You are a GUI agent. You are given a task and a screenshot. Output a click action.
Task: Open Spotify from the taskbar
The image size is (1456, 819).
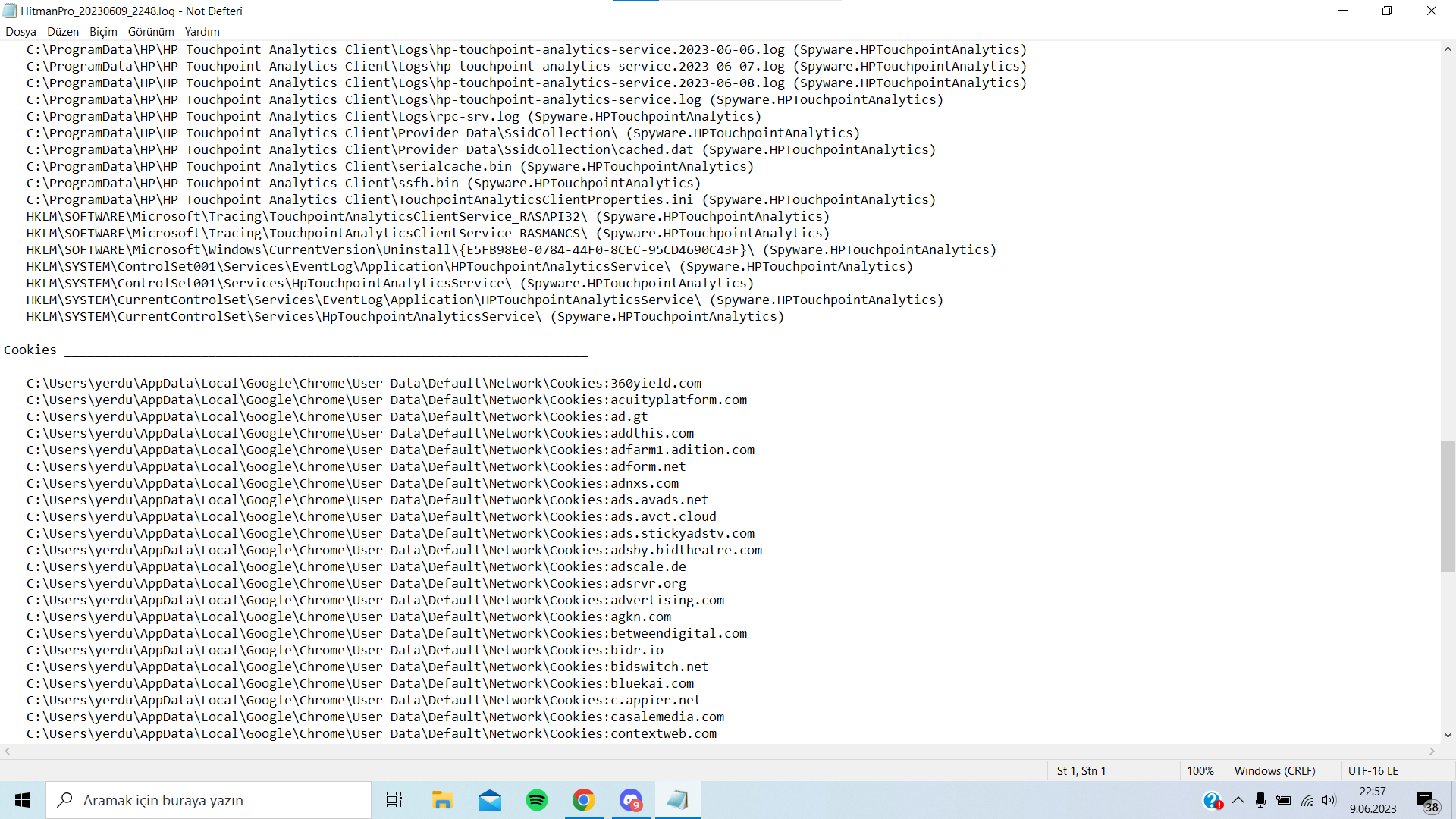[537, 800]
